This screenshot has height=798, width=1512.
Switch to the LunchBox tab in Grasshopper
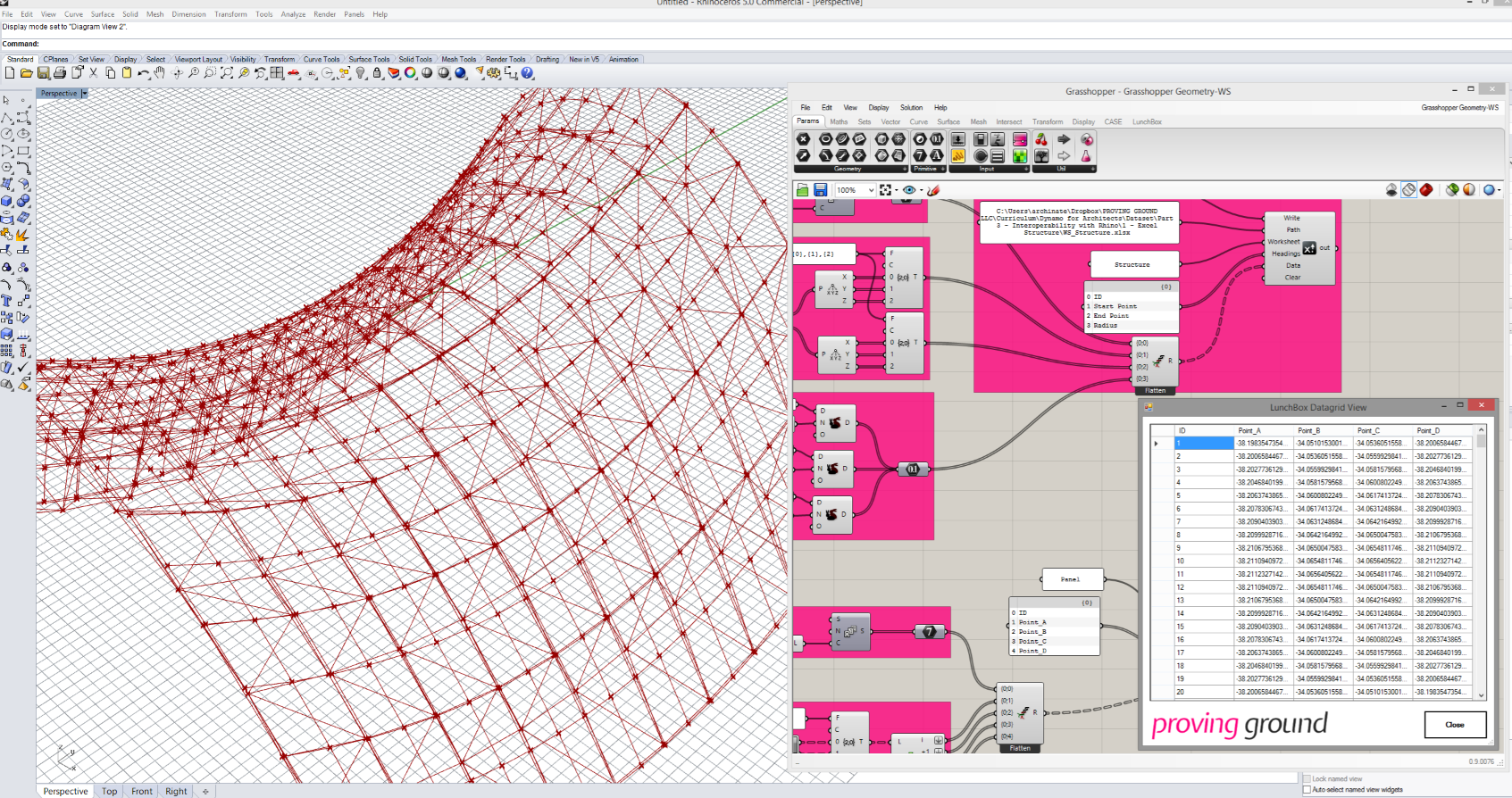point(1147,121)
